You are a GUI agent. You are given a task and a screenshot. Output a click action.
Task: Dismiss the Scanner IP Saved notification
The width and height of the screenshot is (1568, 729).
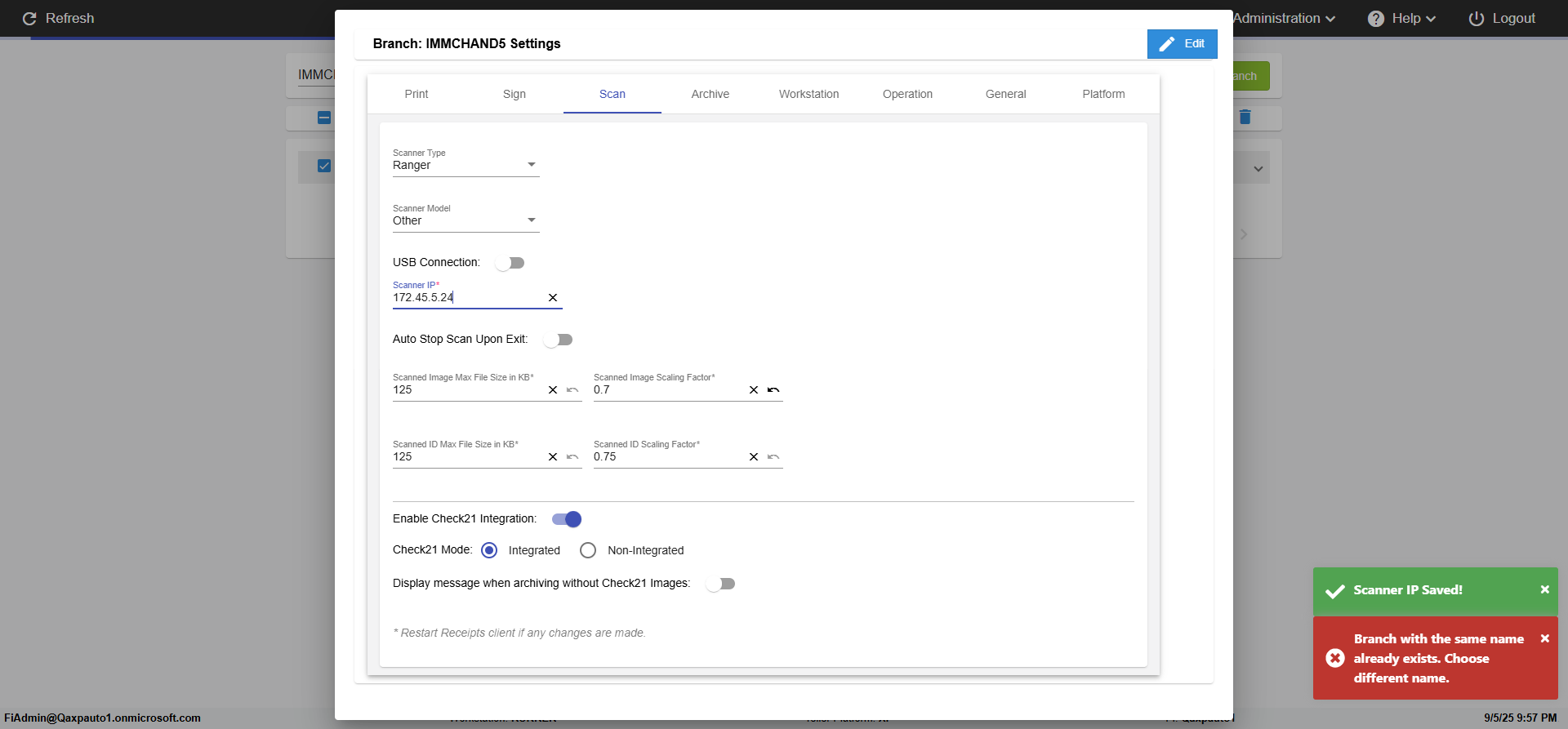tap(1544, 589)
